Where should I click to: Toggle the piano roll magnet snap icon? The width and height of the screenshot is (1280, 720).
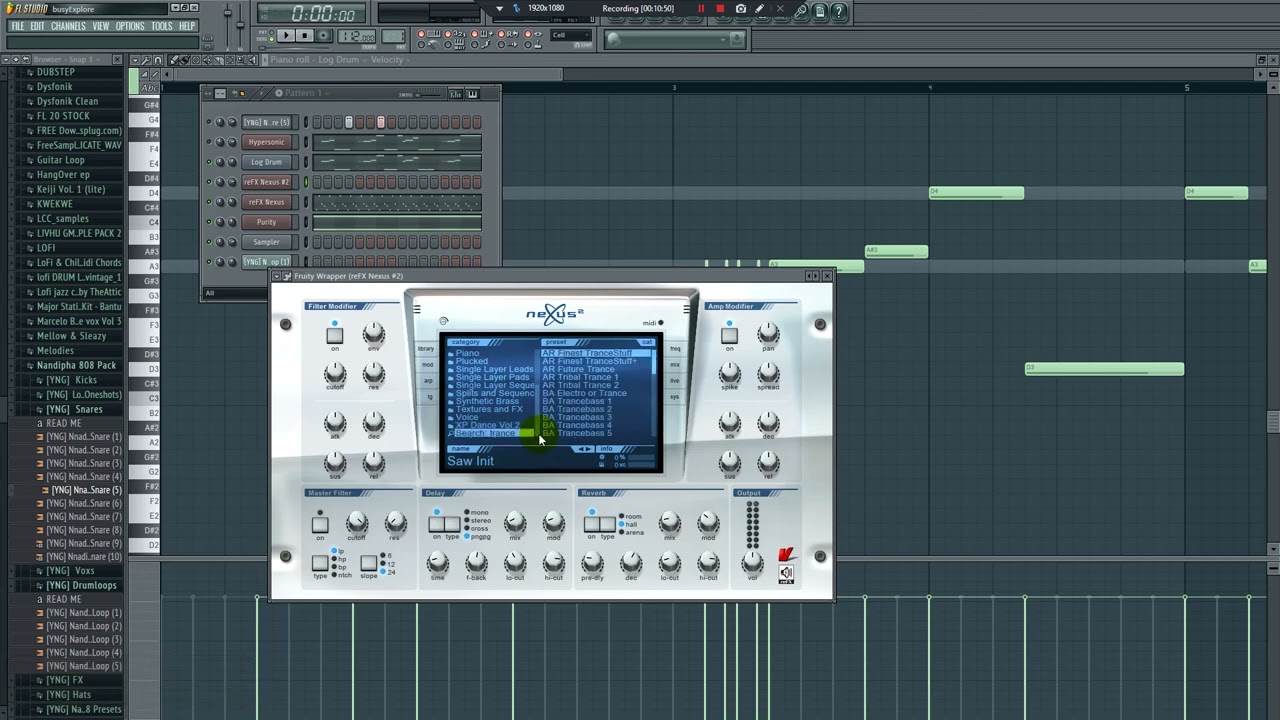click(x=158, y=60)
